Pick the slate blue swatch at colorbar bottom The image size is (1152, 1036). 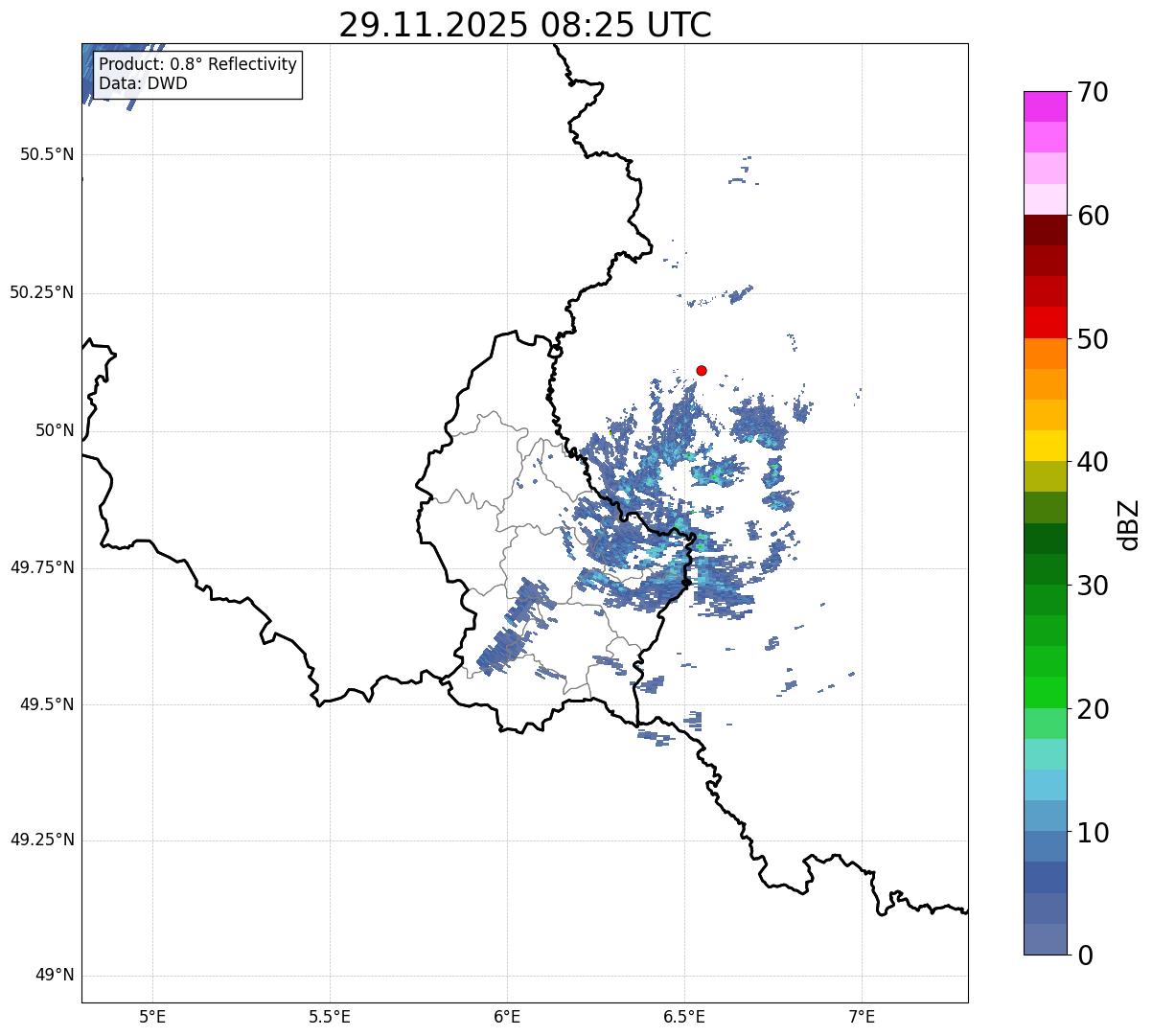tap(1045, 939)
